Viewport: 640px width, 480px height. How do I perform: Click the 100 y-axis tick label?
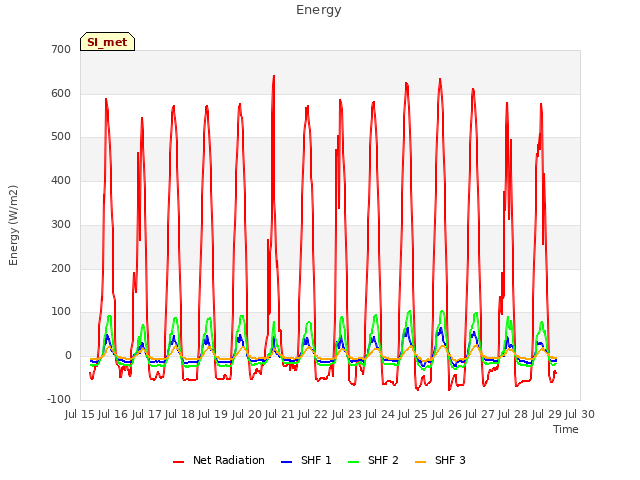[61, 312]
